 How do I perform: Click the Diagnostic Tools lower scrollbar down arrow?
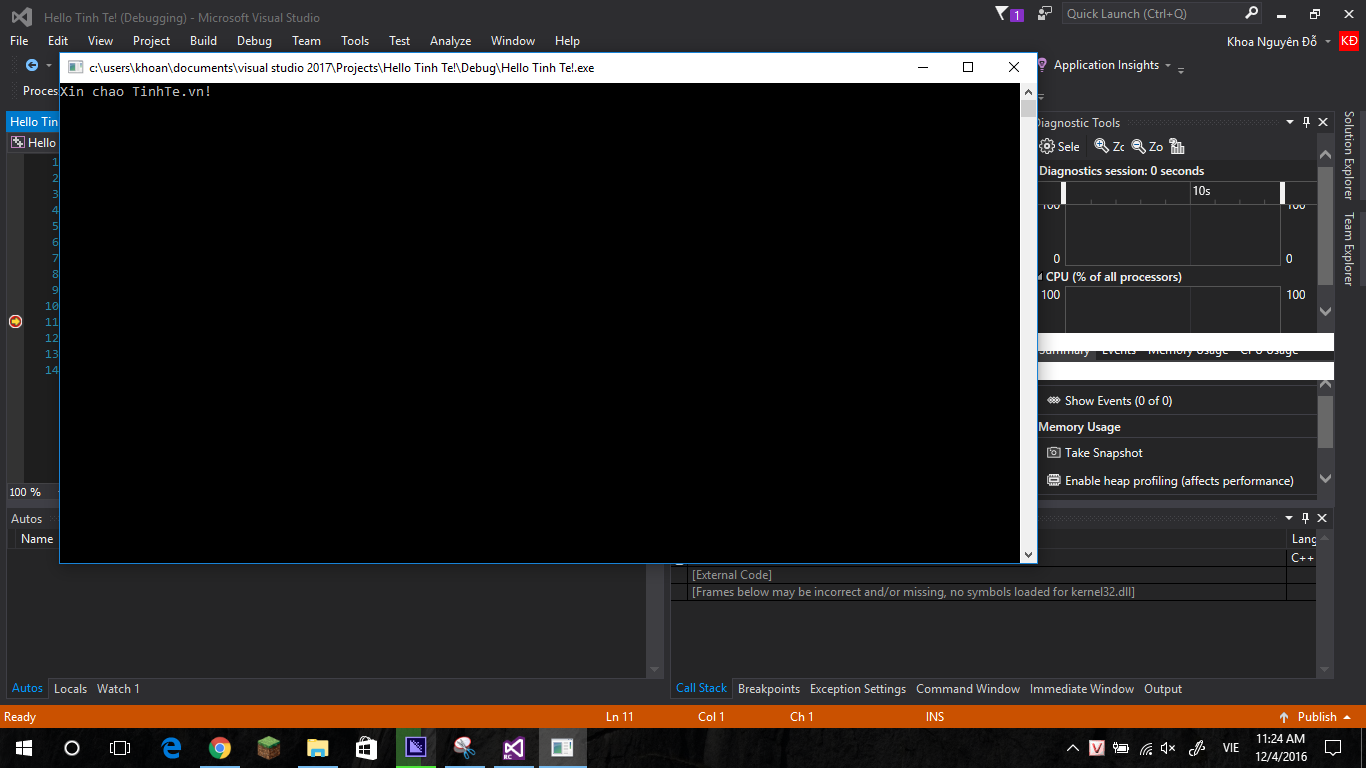[1325, 479]
